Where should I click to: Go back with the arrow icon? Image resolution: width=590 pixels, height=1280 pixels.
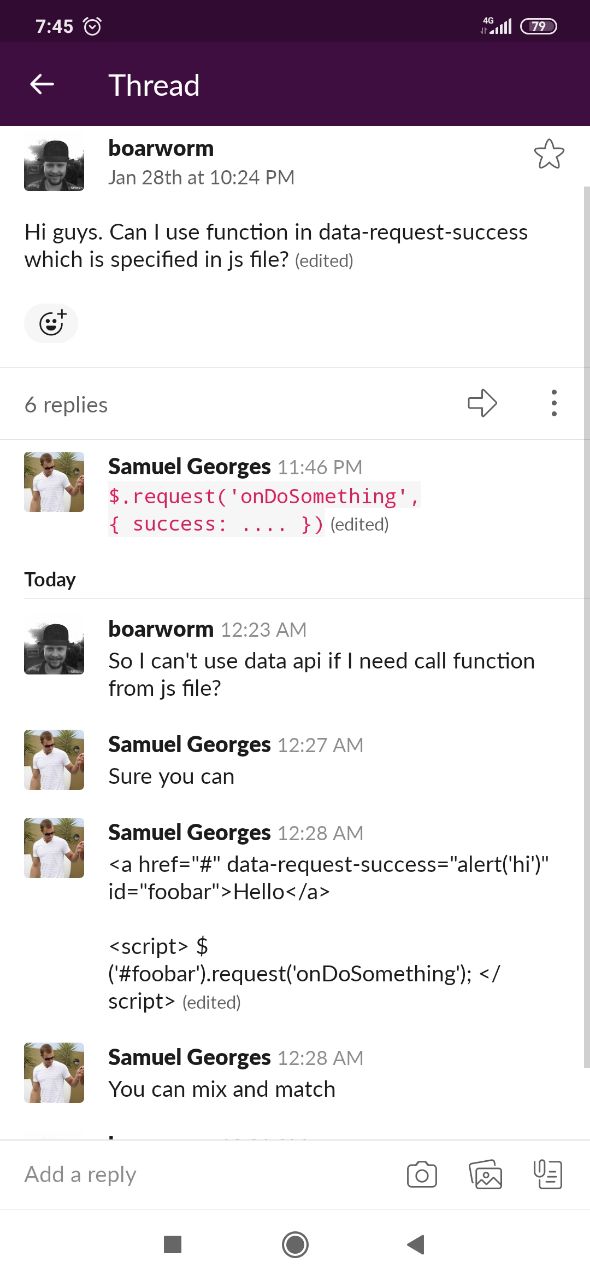(x=42, y=85)
